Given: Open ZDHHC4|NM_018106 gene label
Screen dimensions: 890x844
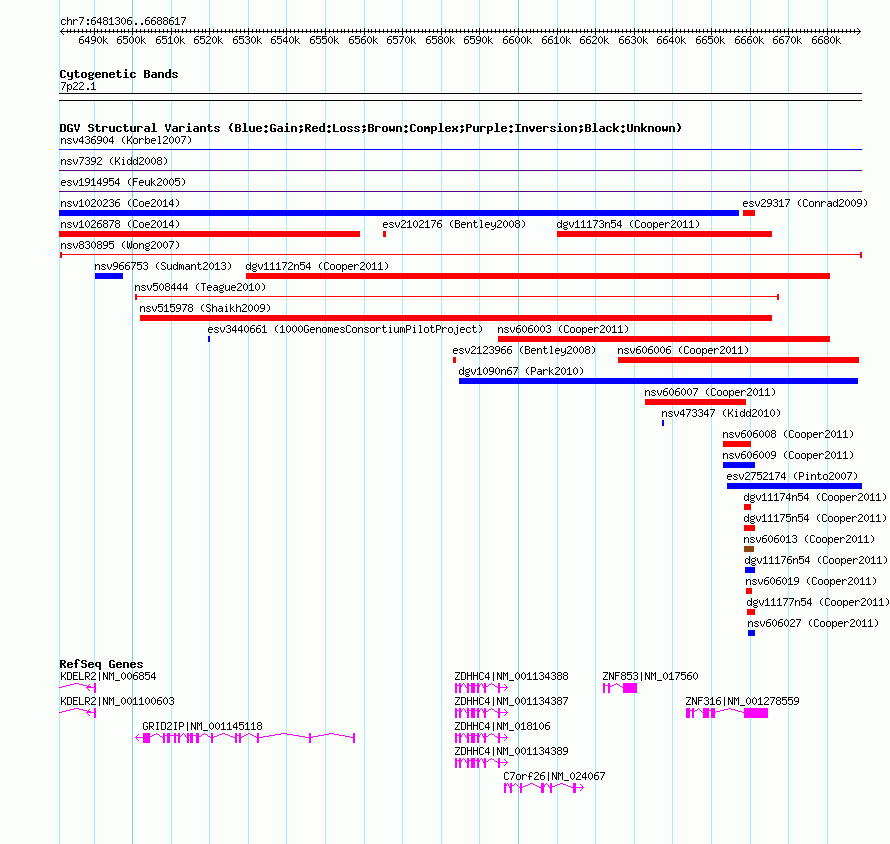Looking at the screenshot, I should click(x=502, y=726).
